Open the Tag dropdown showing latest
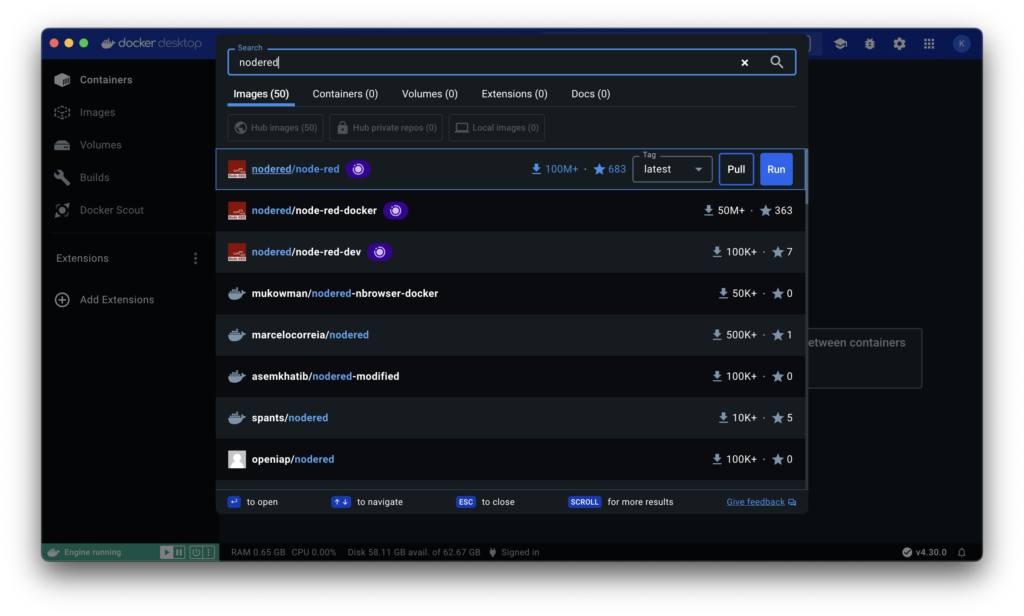The image size is (1024, 616). pyautogui.click(x=672, y=169)
